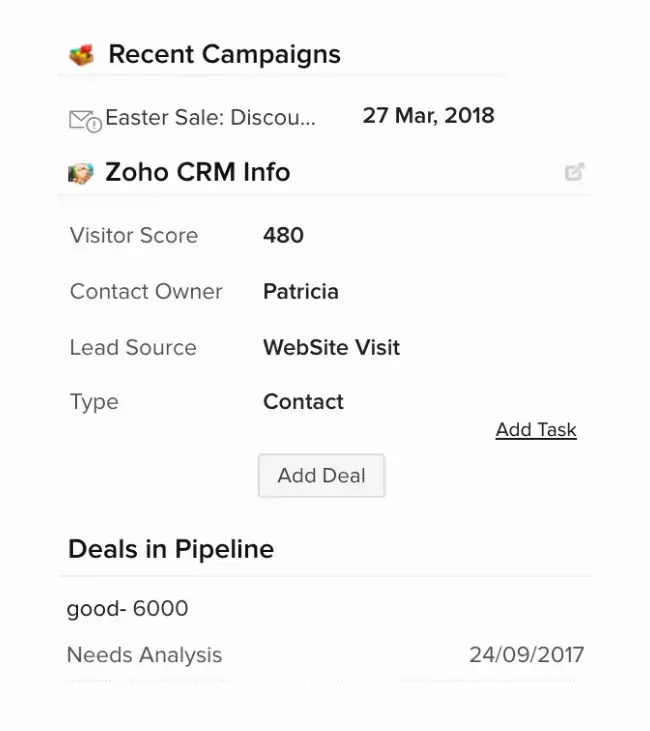This screenshot has width=650, height=731.
Task: Select the Deals in Pipeline heading
Action: coord(171,549)
